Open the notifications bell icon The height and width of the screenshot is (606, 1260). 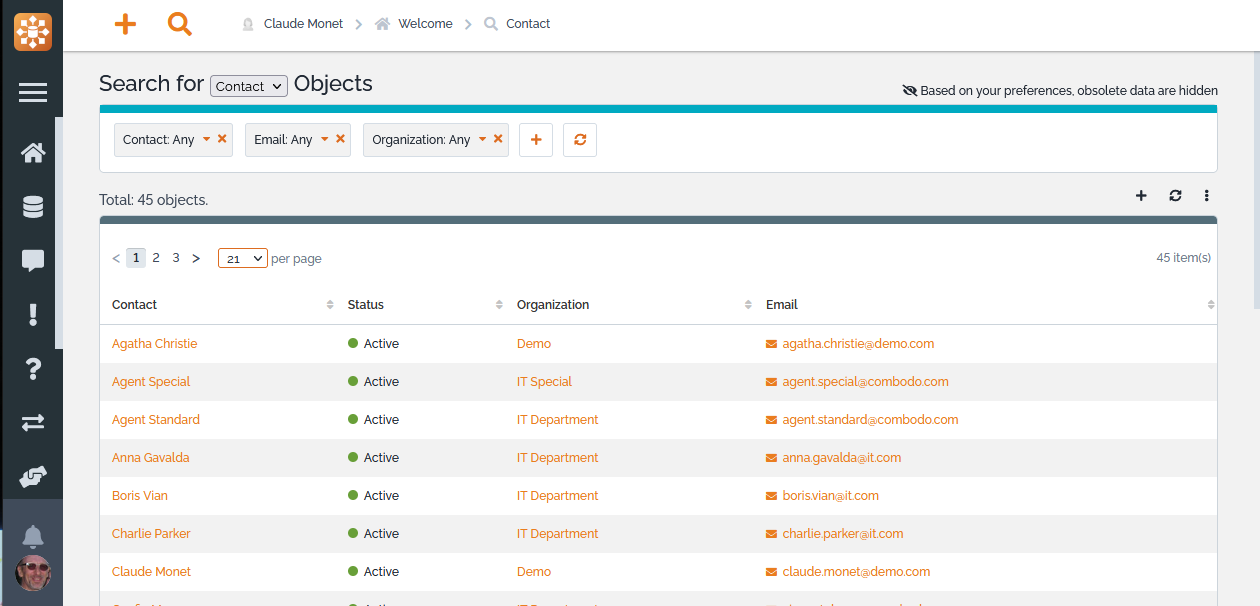(33, 536)
